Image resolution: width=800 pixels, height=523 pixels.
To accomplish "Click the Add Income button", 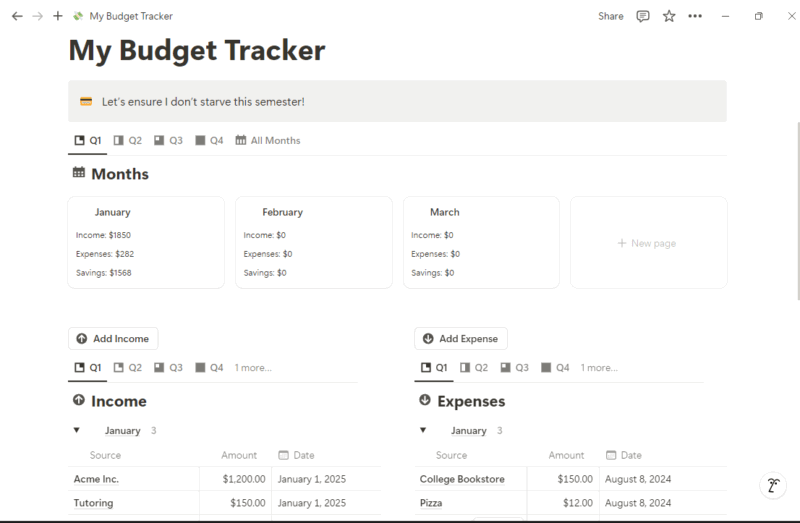I will click(113, 339).
